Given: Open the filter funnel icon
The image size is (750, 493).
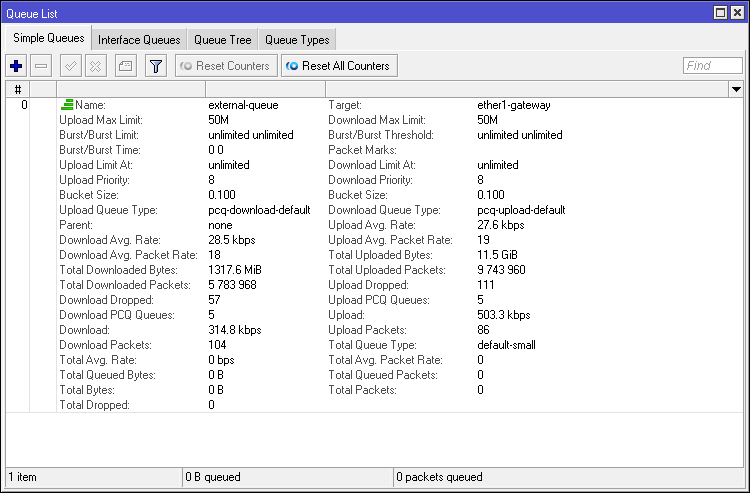Looking at the screenshot, I should (156, 66).
